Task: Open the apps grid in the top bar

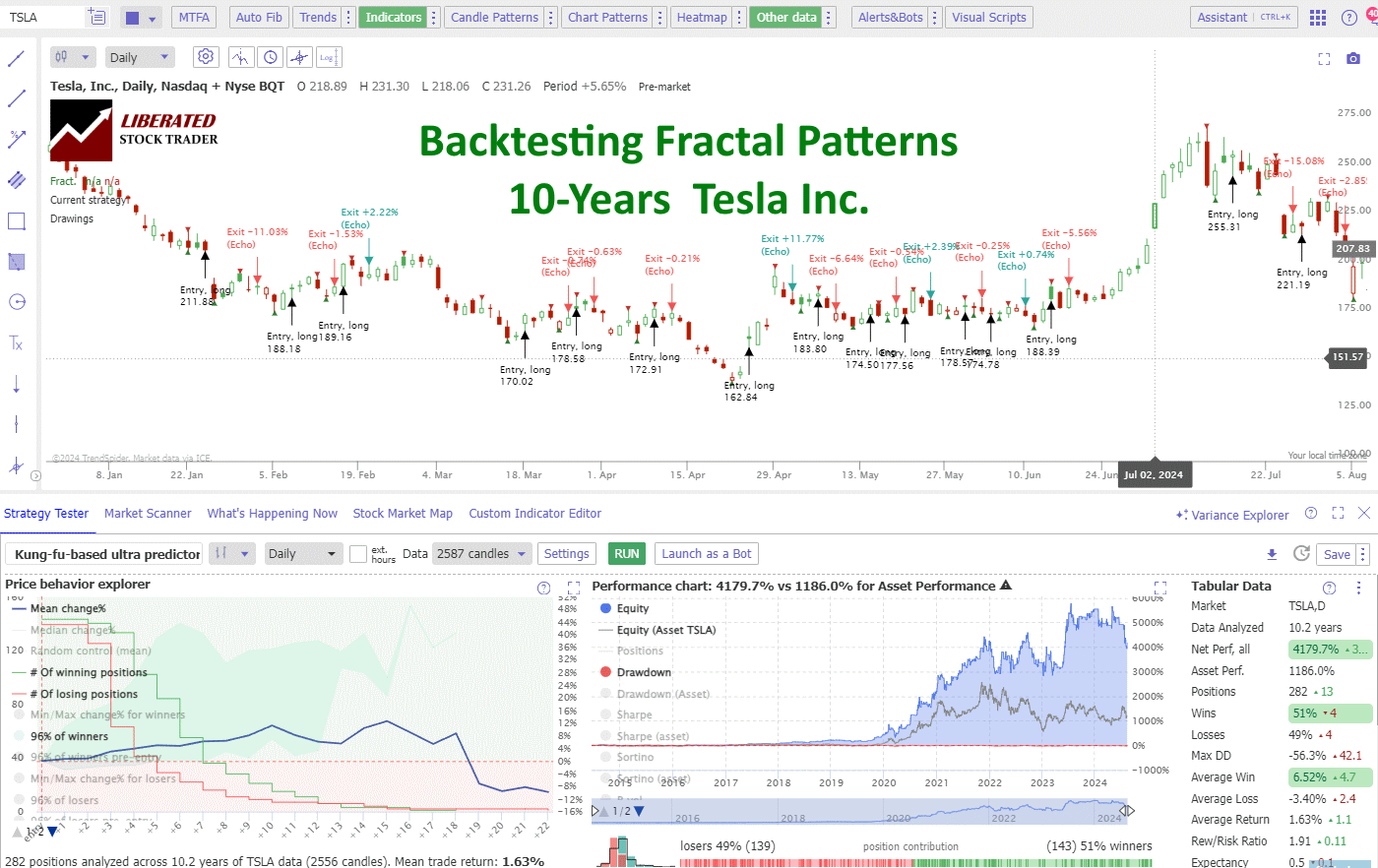Action: (1317, 17)
